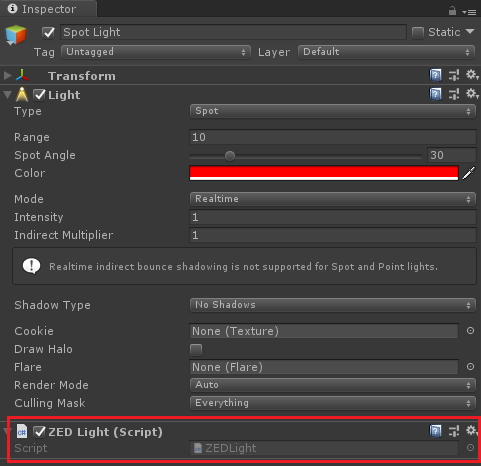Open Transform component gear settings menu
This screenshot has width=481, height=466.
tap(472, 75)
